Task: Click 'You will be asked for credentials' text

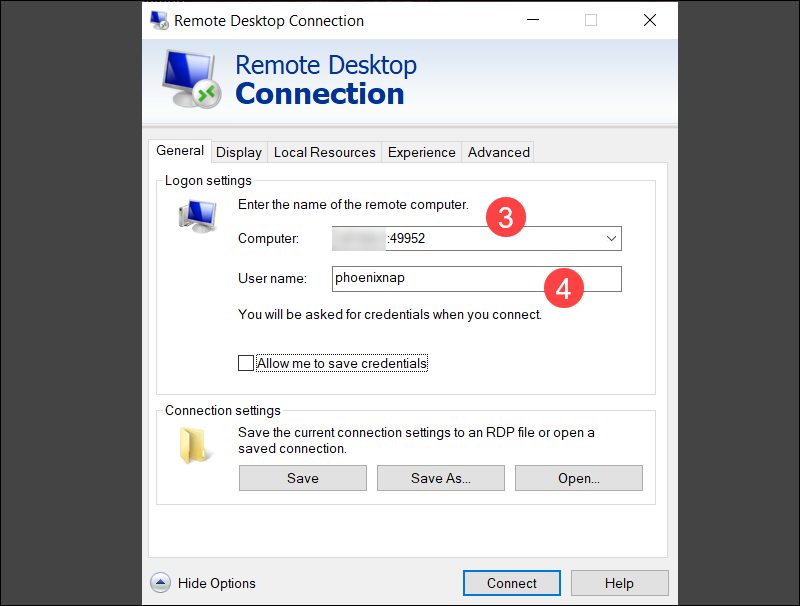Action: click(x=390, y=314)
